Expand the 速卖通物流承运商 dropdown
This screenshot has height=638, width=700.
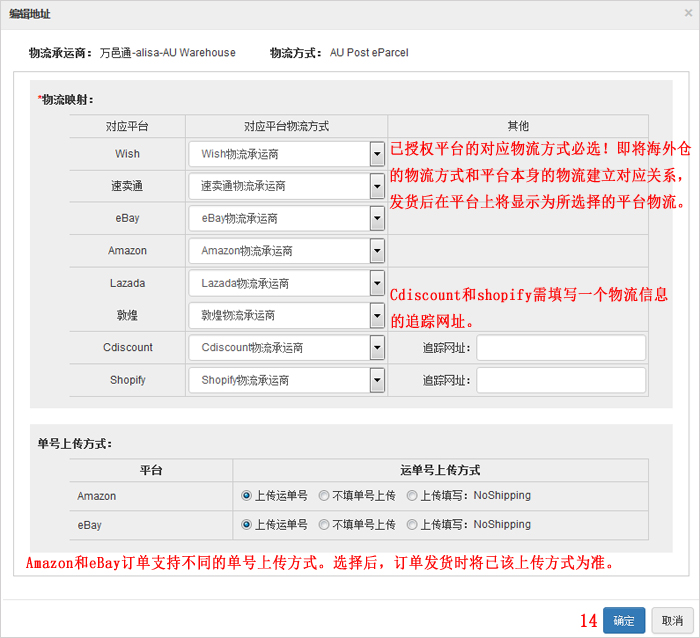(286, 186)
